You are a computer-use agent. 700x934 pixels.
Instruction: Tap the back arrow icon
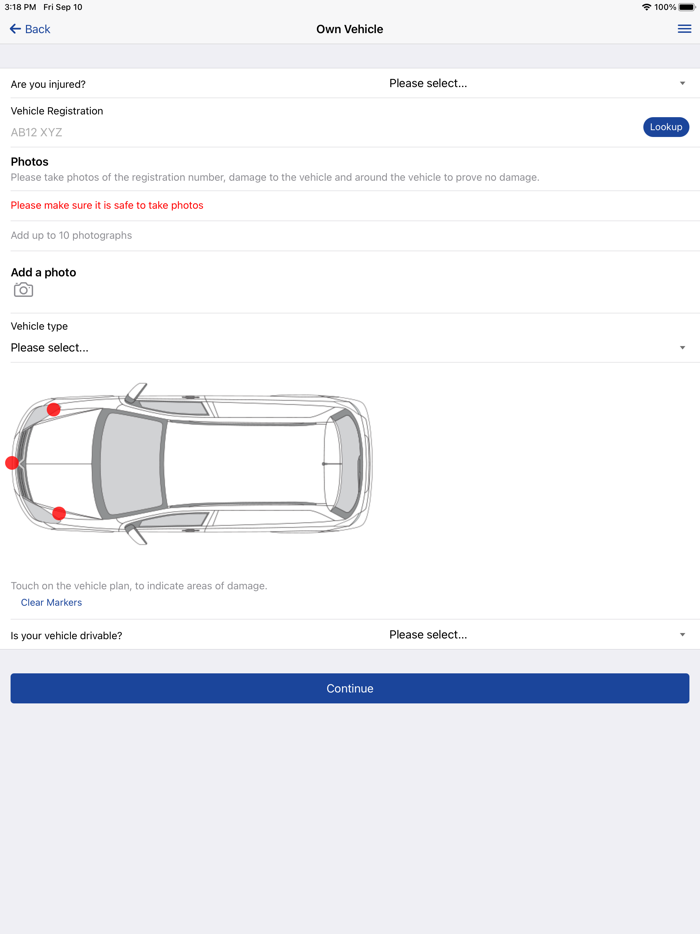click(15, 29)
